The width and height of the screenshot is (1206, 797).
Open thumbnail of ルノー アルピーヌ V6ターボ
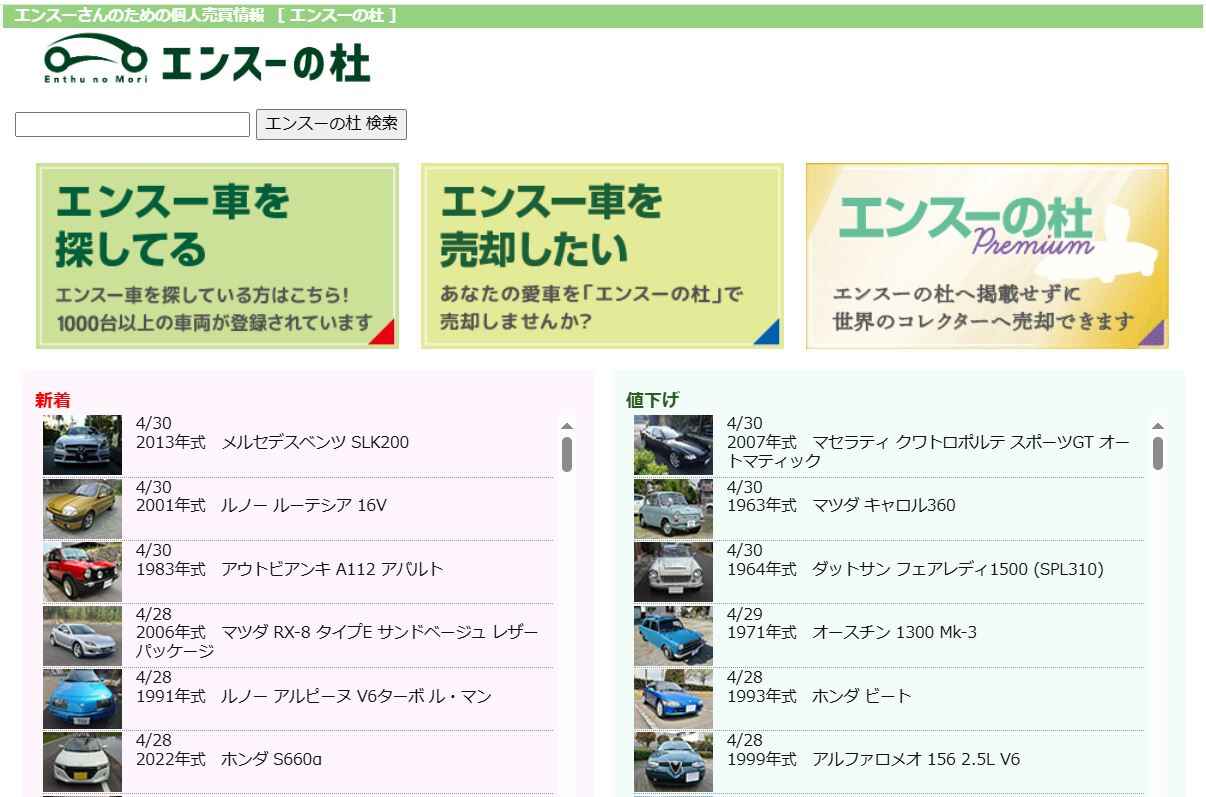82,699
